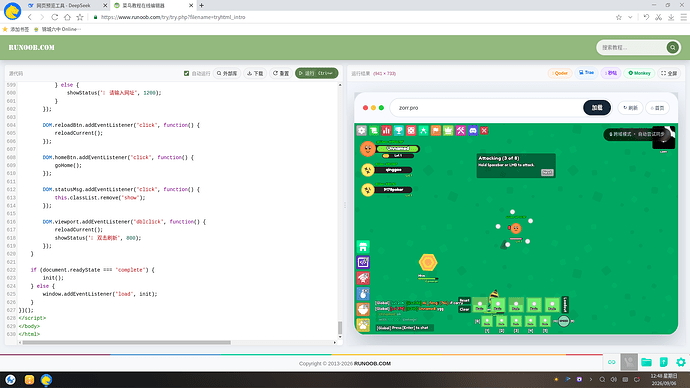Open the Windows Start button

click(x=11, y=380)
